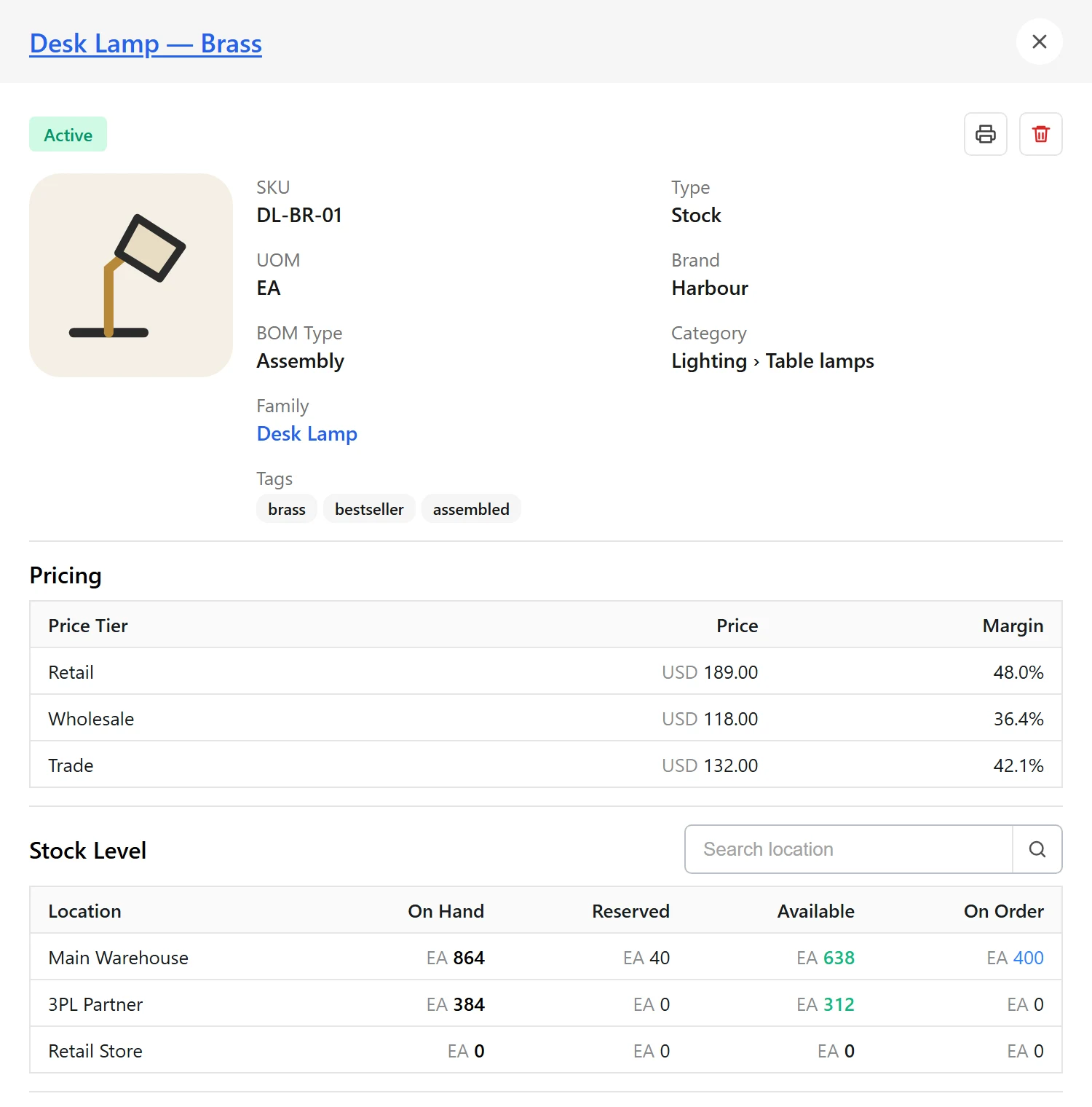
Task: Select the brass tag
Action: [287, 509]
